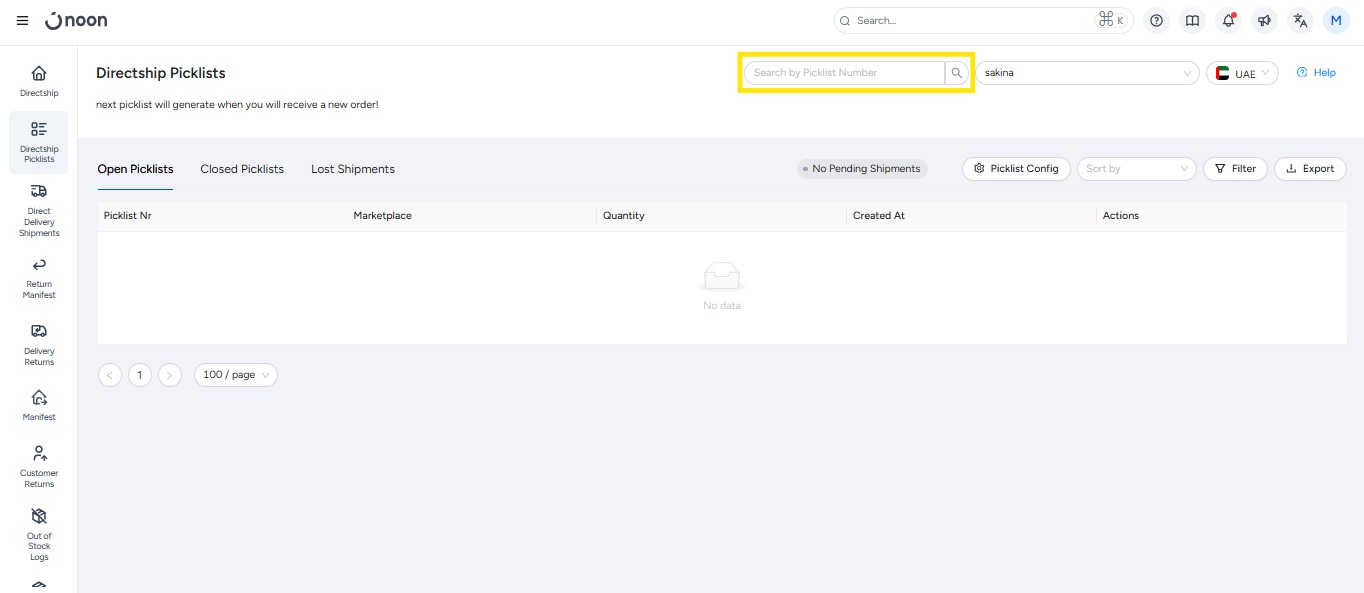Screen dimensions: 1364x593
Task: Click the picklist search magnifier button
Action: pos(957,73)
